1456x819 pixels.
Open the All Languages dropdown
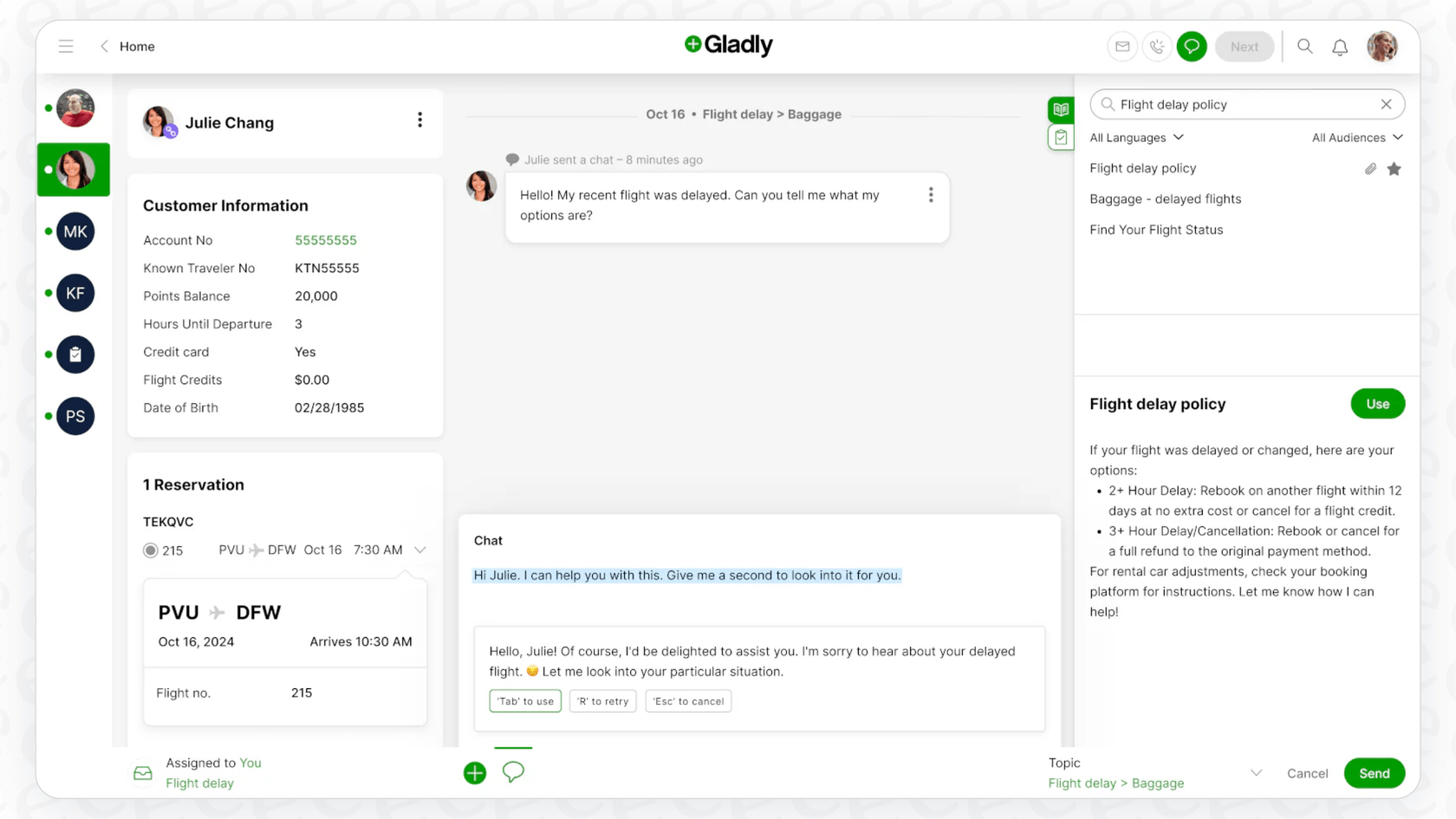[1136, 137]
